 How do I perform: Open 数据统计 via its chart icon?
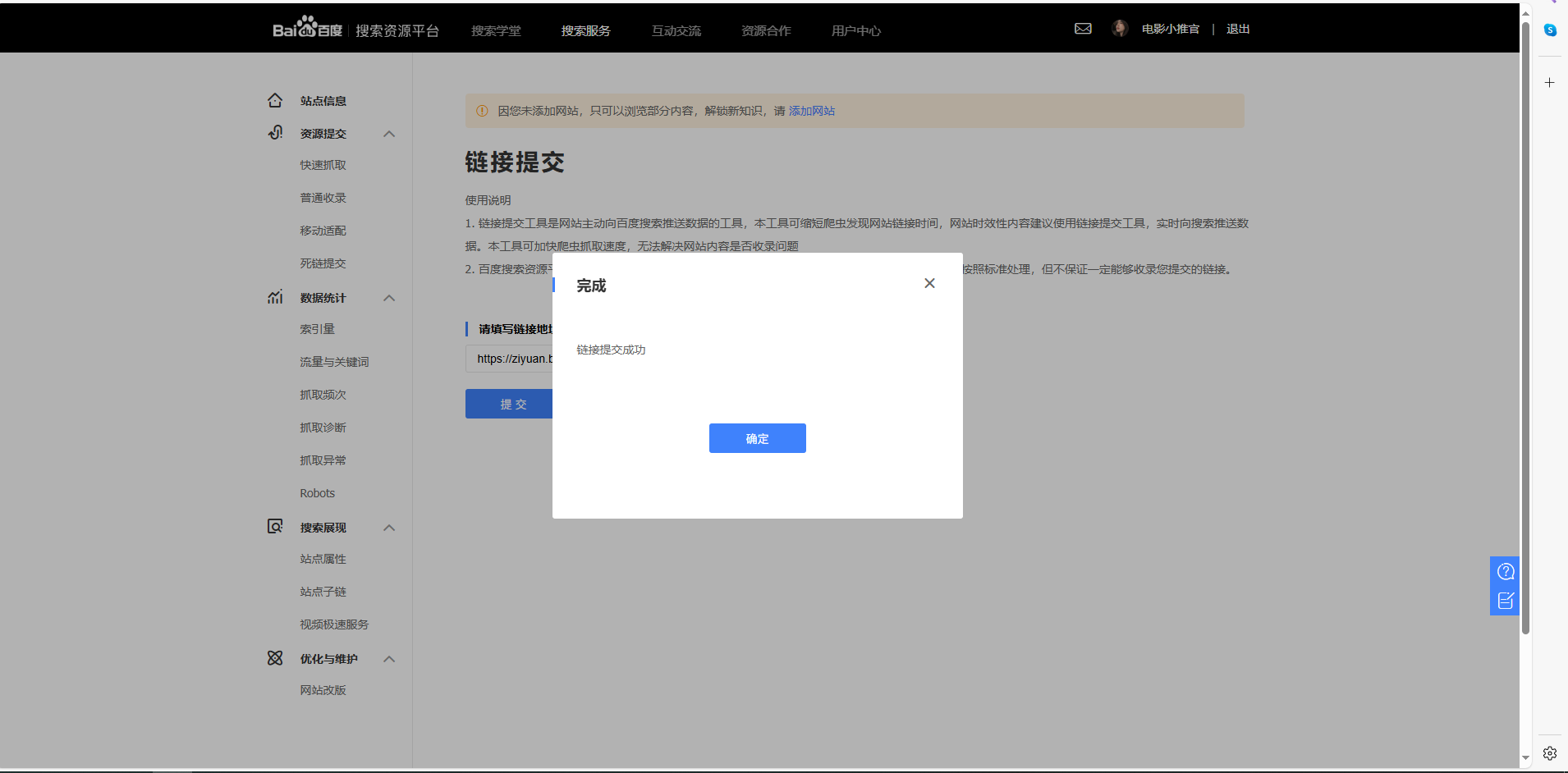(275, 296)
